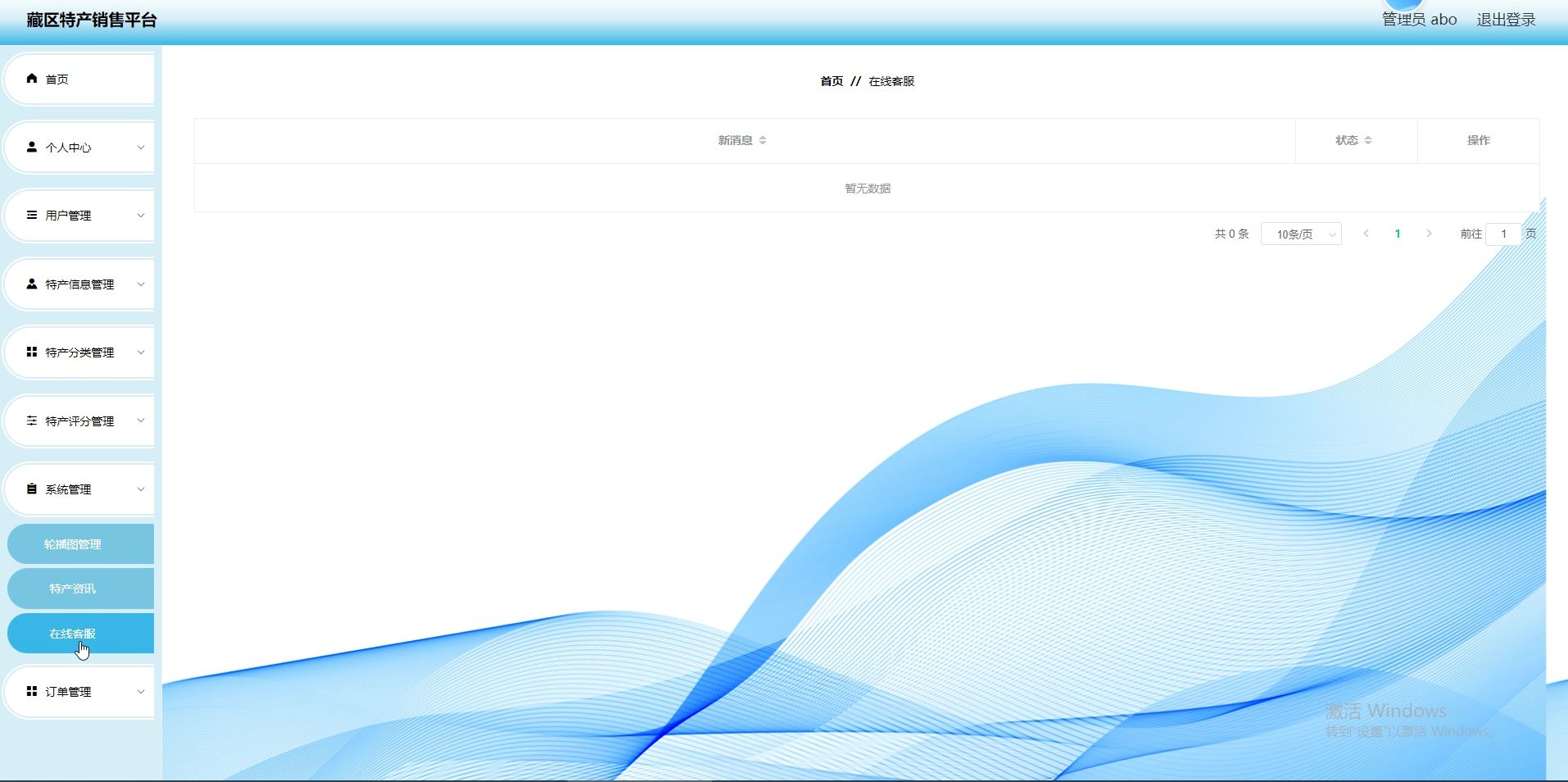The height and width of the screenshot is (782, 1568).
Task: Click the grid icon beside 订单管理
Action: pyautogui.click(x=32, y=691)
